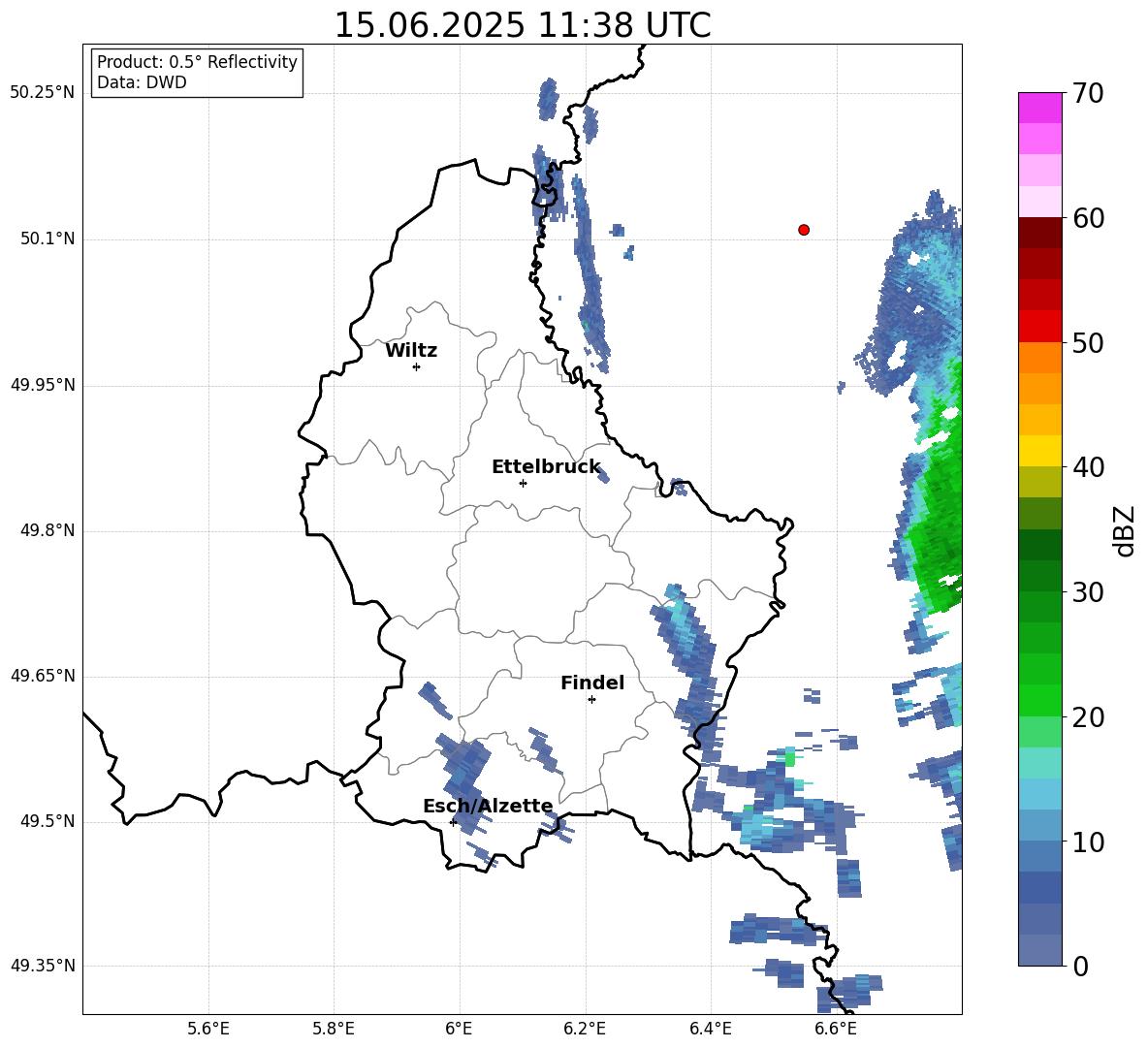Click the Ettelbruck city label
Image resolution: width=1148 pixels, height=1048 pixels.
(546, 467)
